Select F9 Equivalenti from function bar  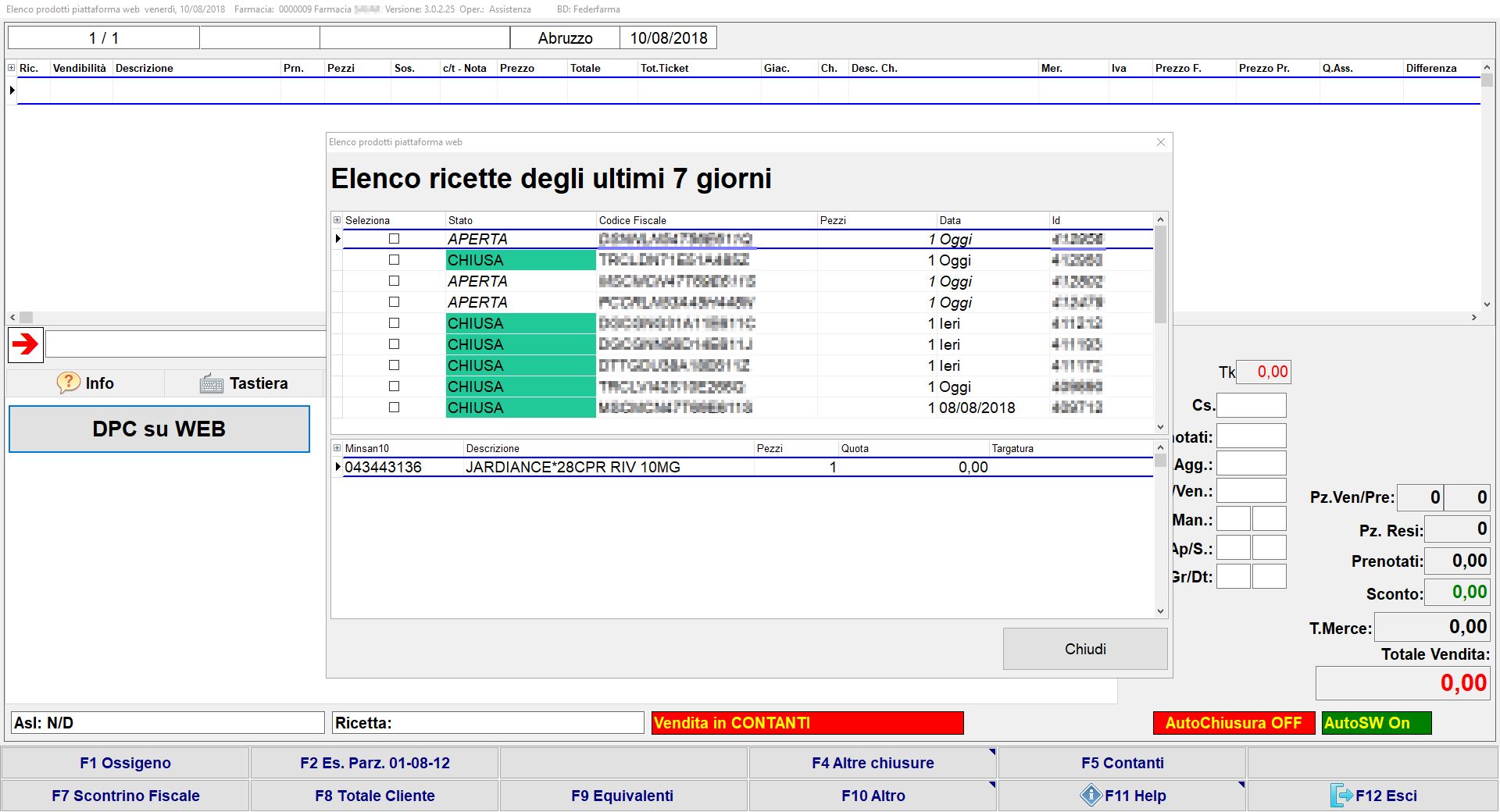point(623,796)
